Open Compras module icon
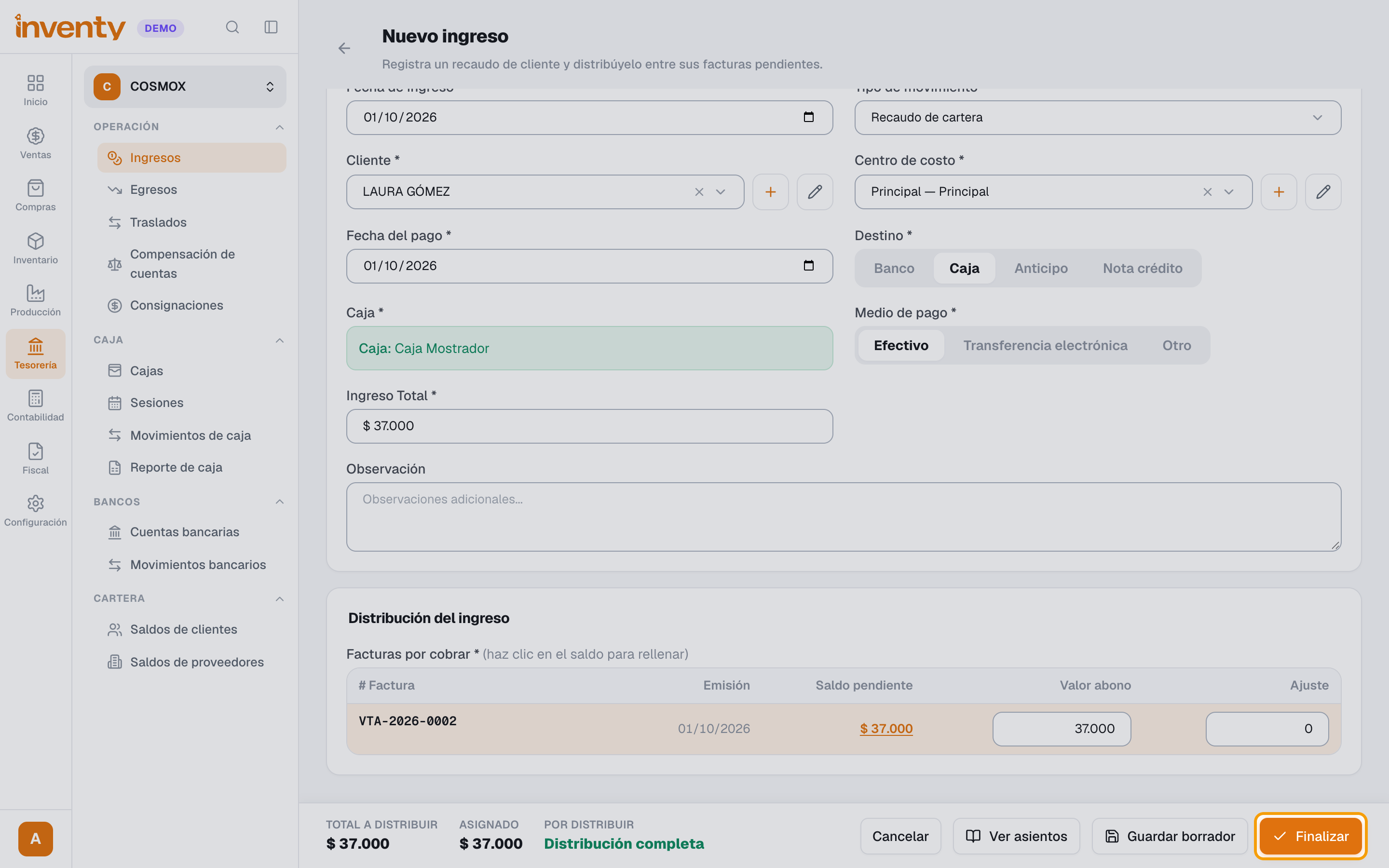1389x868 pixels. coord(36,195)
